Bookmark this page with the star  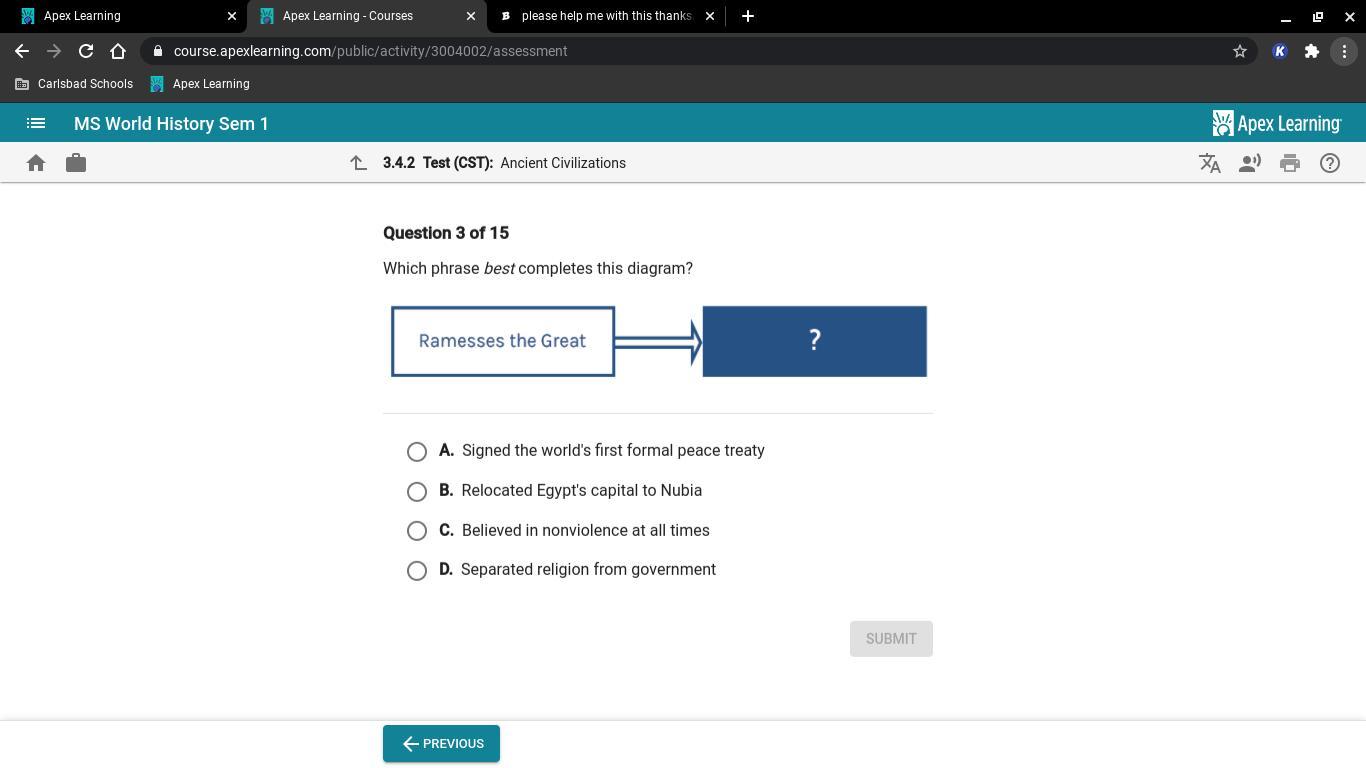[1240, 51]
